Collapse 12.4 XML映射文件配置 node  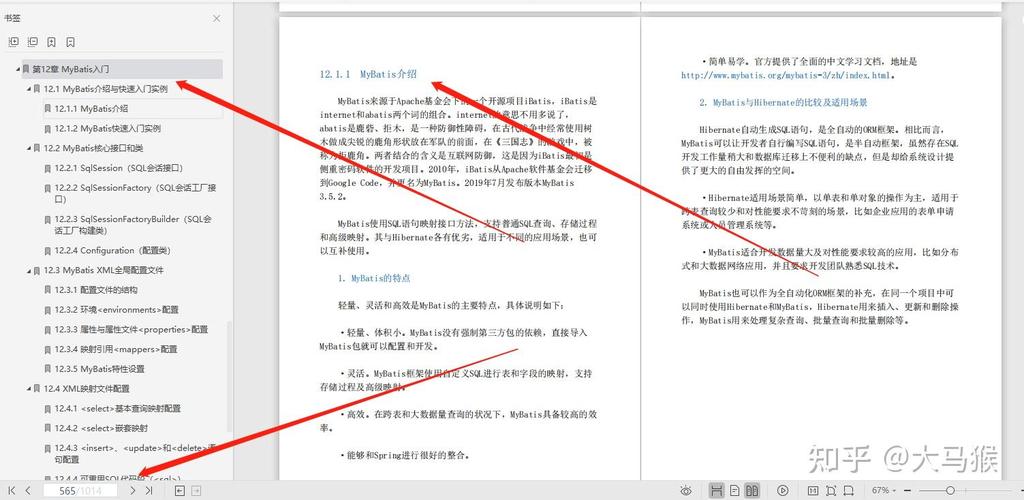click(29, 388)
